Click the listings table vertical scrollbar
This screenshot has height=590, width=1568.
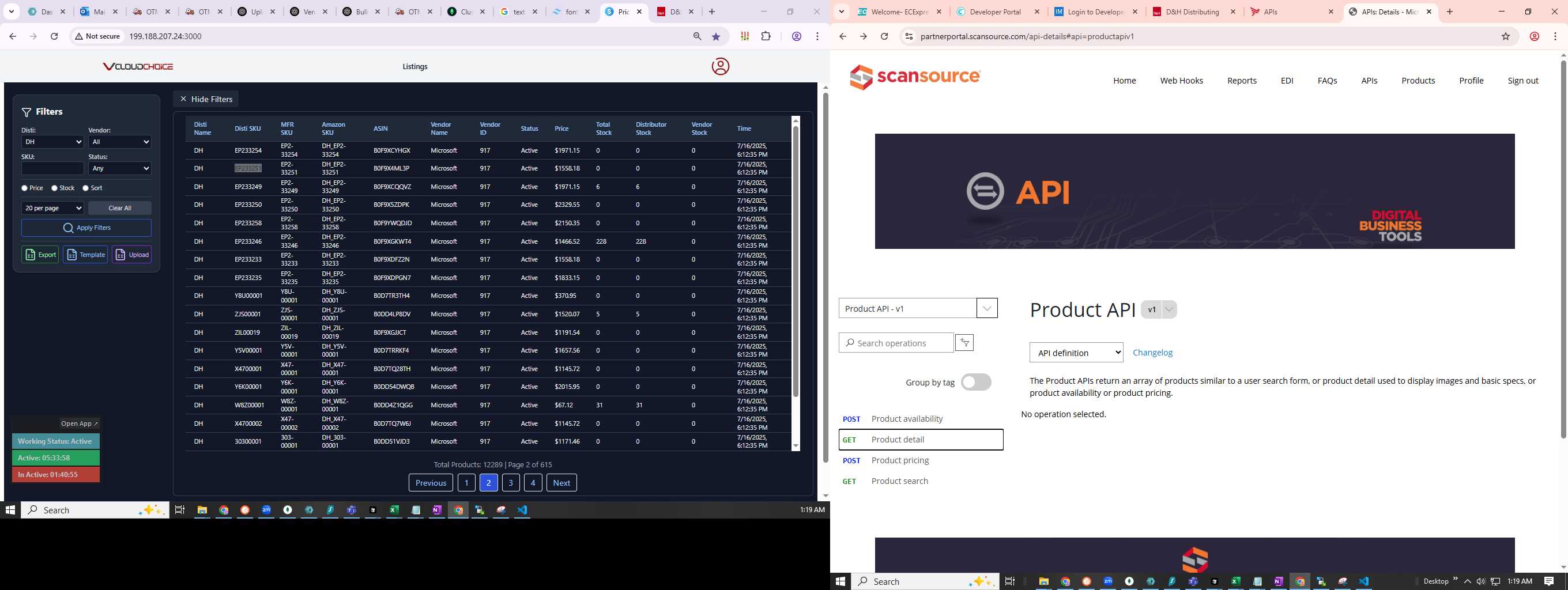795,262
